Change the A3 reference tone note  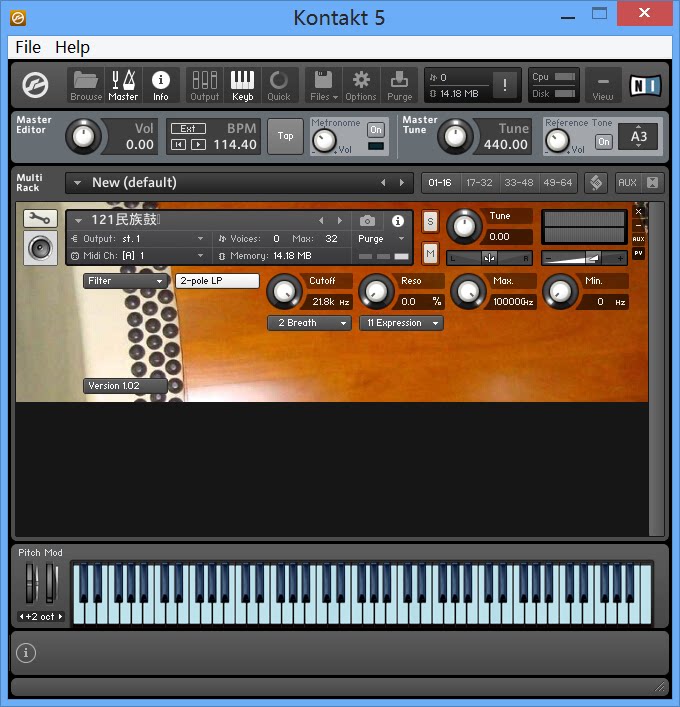[x=639, y=136]
